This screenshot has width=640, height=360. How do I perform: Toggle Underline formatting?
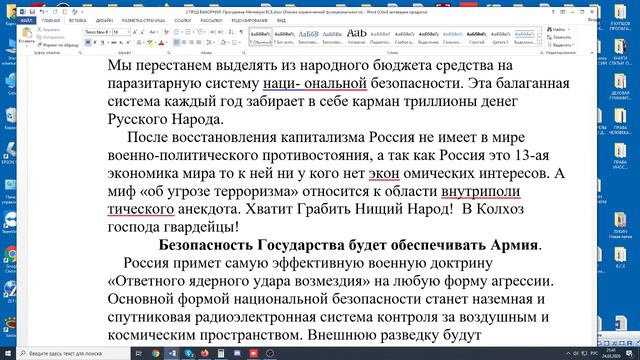(103, 42)
